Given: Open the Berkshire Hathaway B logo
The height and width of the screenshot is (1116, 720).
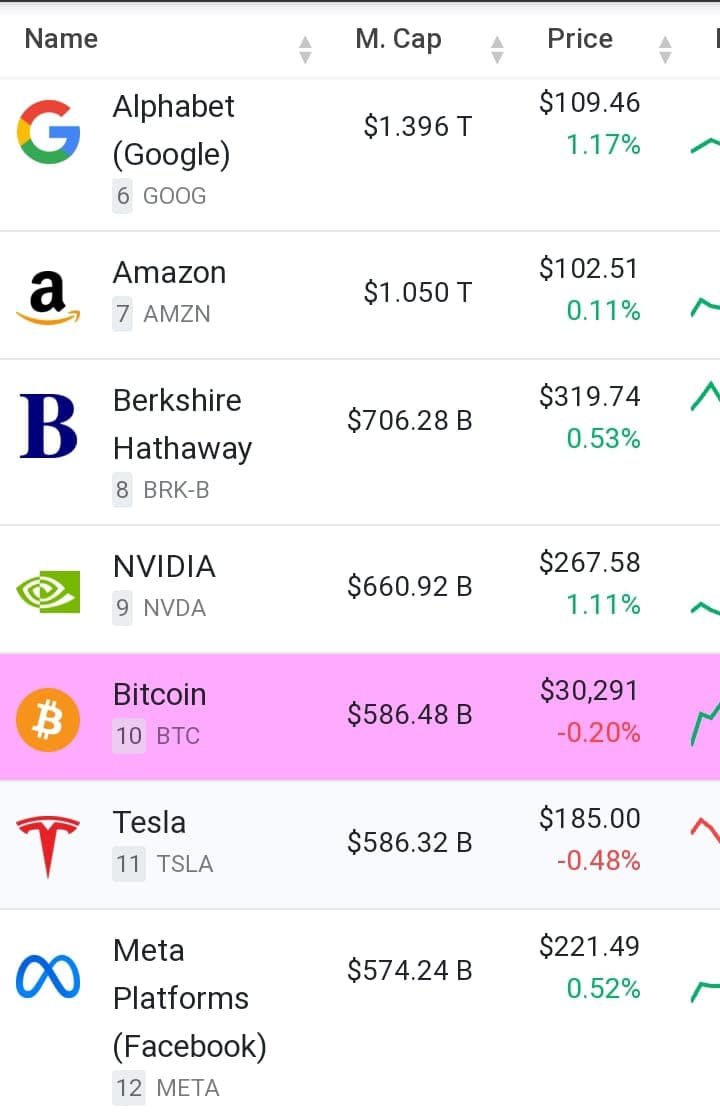Looking at the screenshot, I should coord(48,426).
